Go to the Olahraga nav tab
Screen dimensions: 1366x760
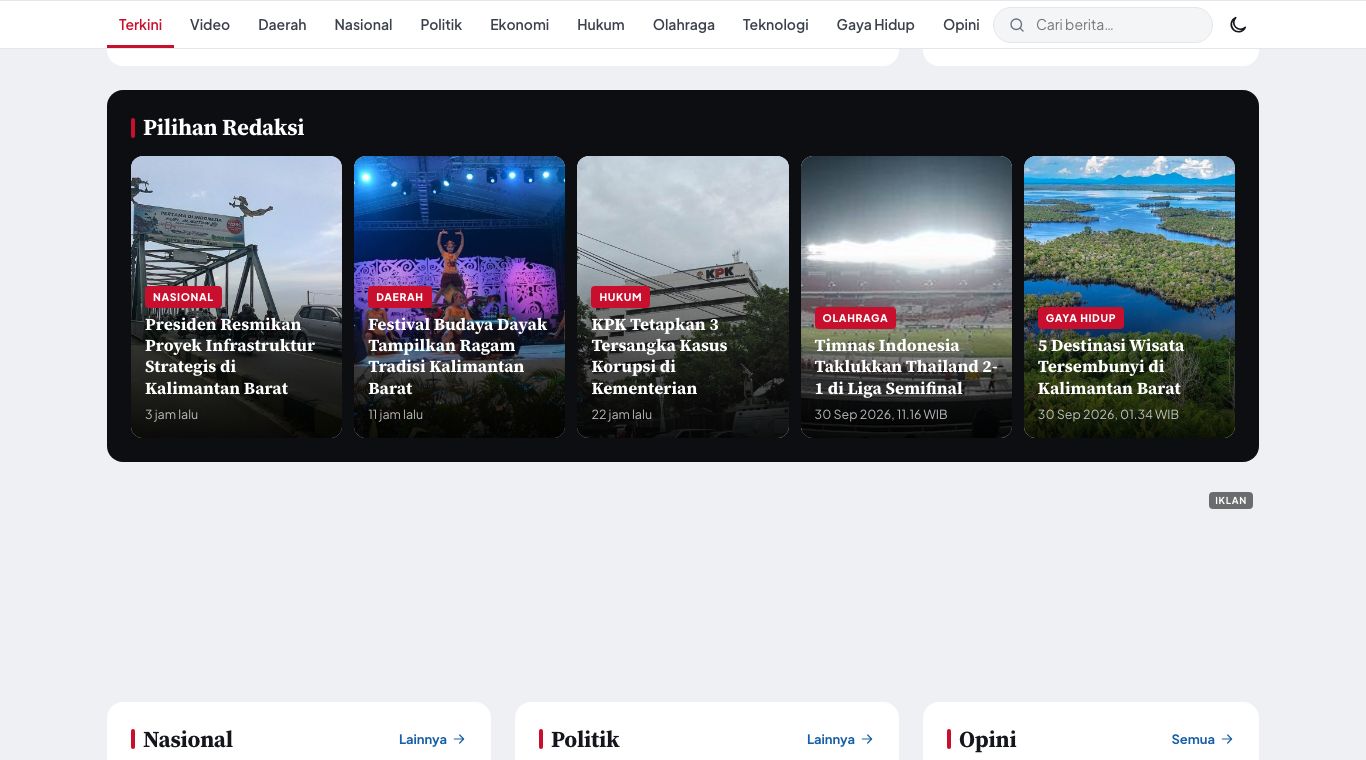click(684, 25)
